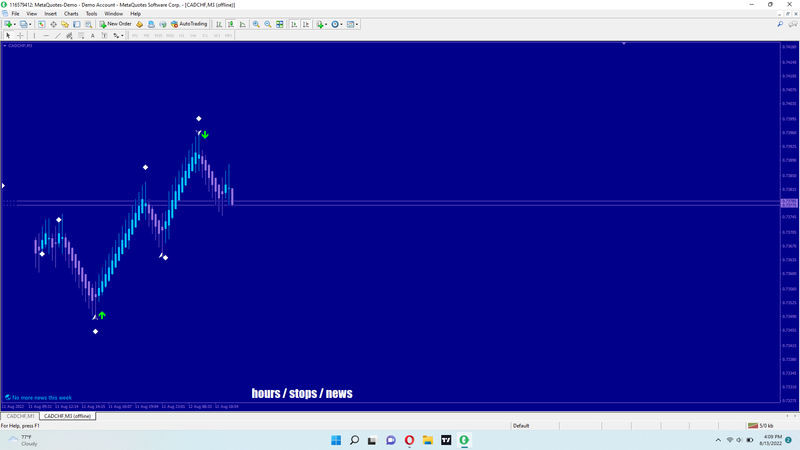Open the Windows Start menu
This screenshot has width=800, height=450.
point(336,440)
